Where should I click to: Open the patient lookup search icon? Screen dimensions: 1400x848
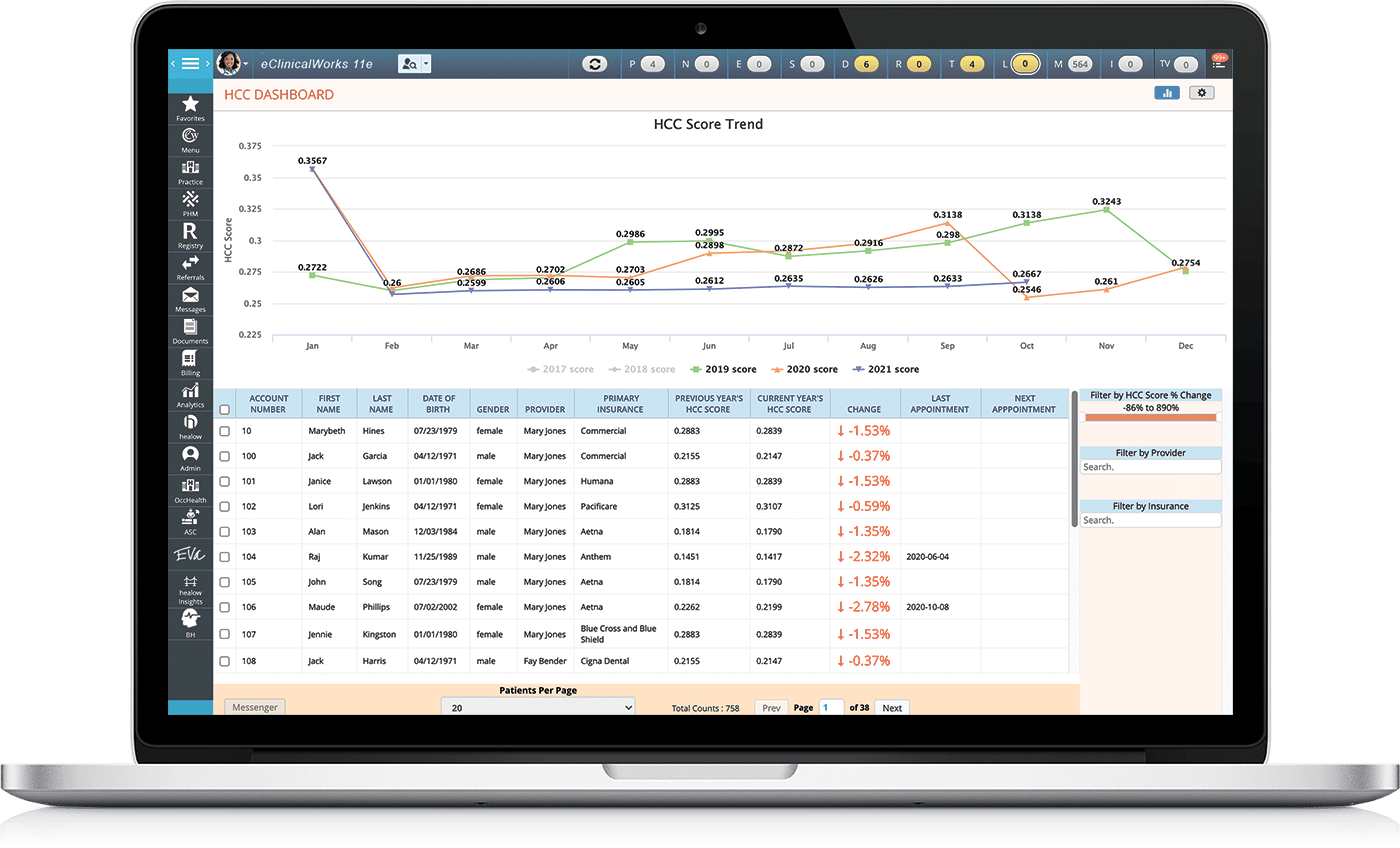(409, 64)
